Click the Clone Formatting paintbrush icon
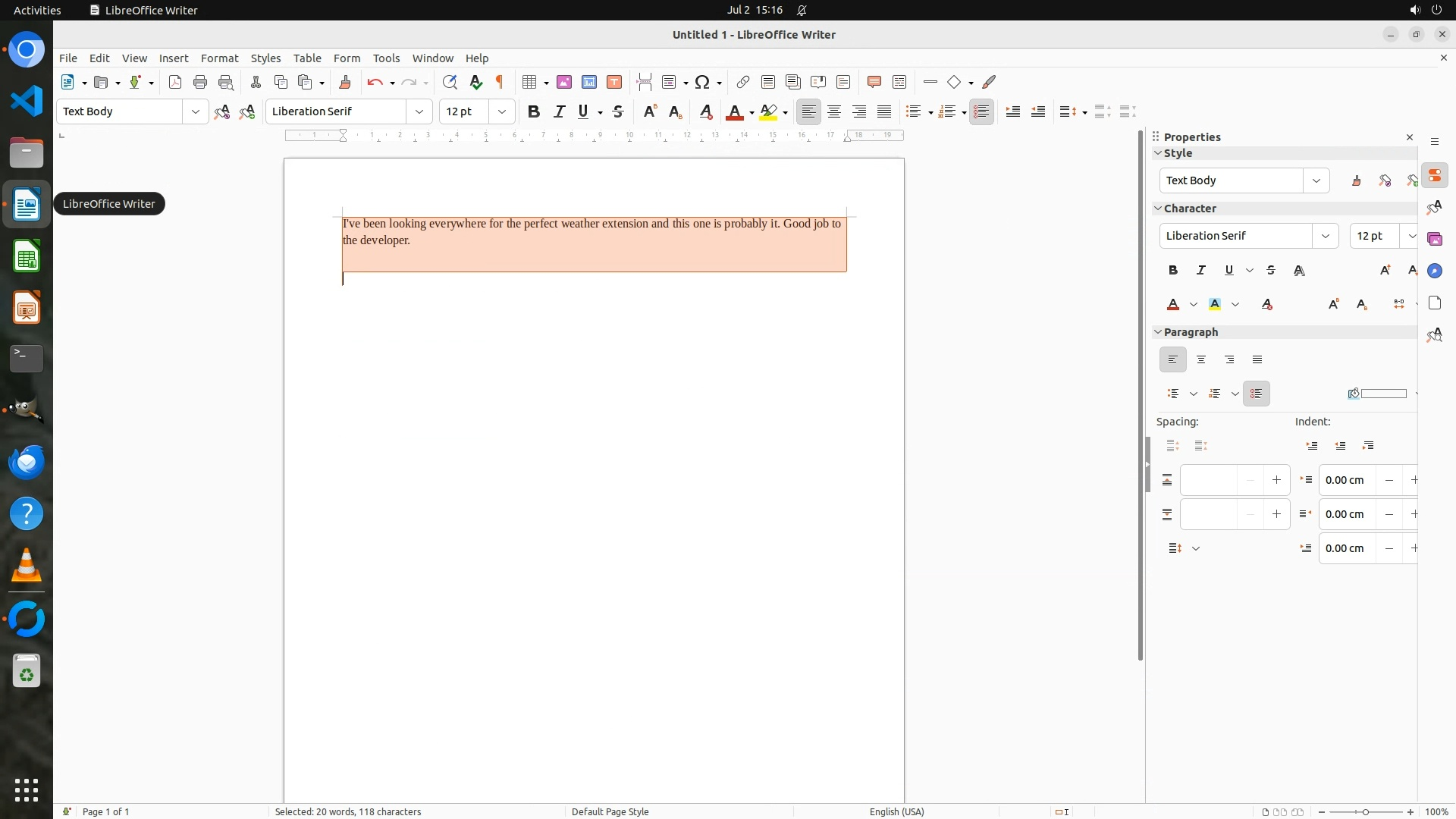This screenshot has height=819, width=1456. pos(345,82)
